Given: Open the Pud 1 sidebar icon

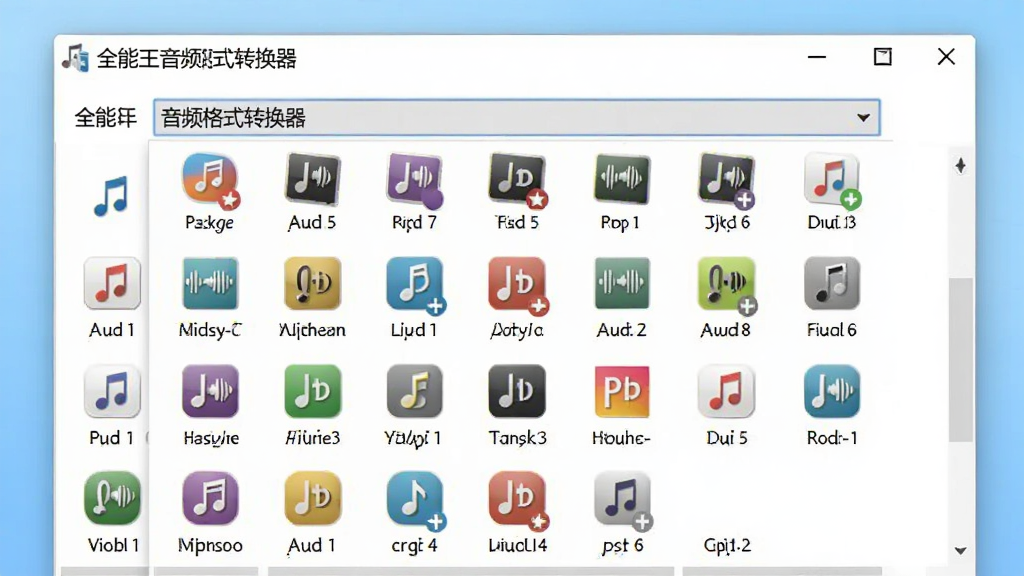Looking at the screenshot, I should click(112, 391).
